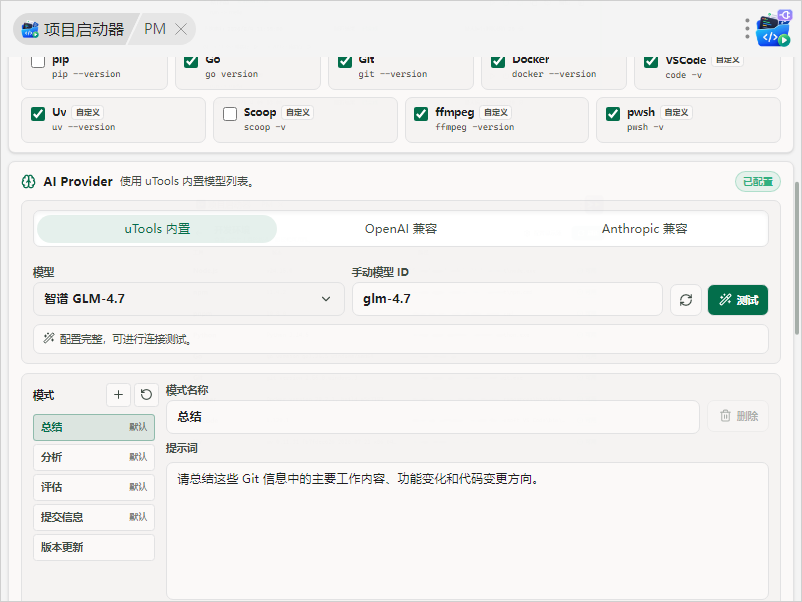Uncheck the Docker tool checkbox

(x=498, y=61)
